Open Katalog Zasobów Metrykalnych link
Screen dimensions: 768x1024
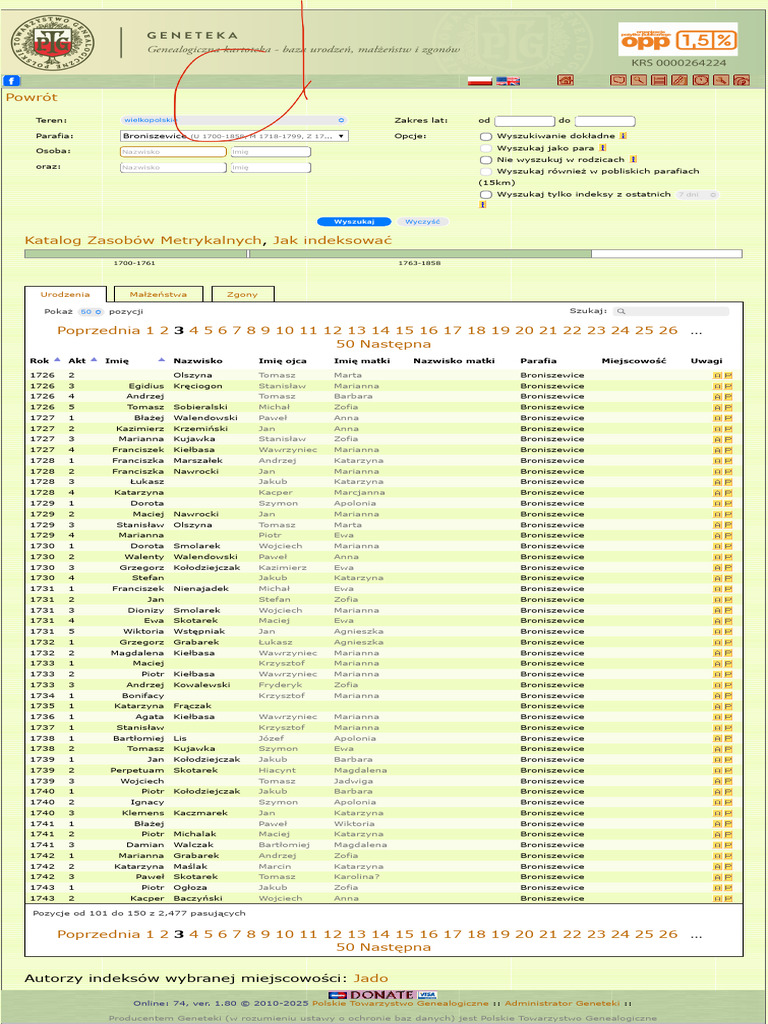point(144,240)
